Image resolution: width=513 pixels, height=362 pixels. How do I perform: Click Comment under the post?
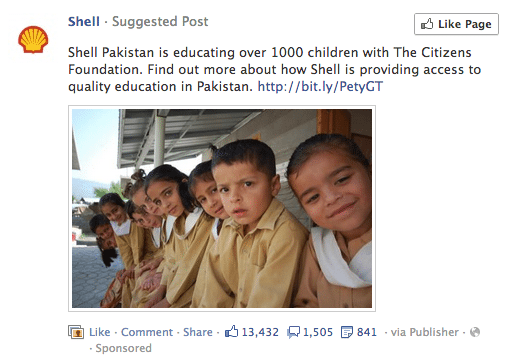point(147,332)
